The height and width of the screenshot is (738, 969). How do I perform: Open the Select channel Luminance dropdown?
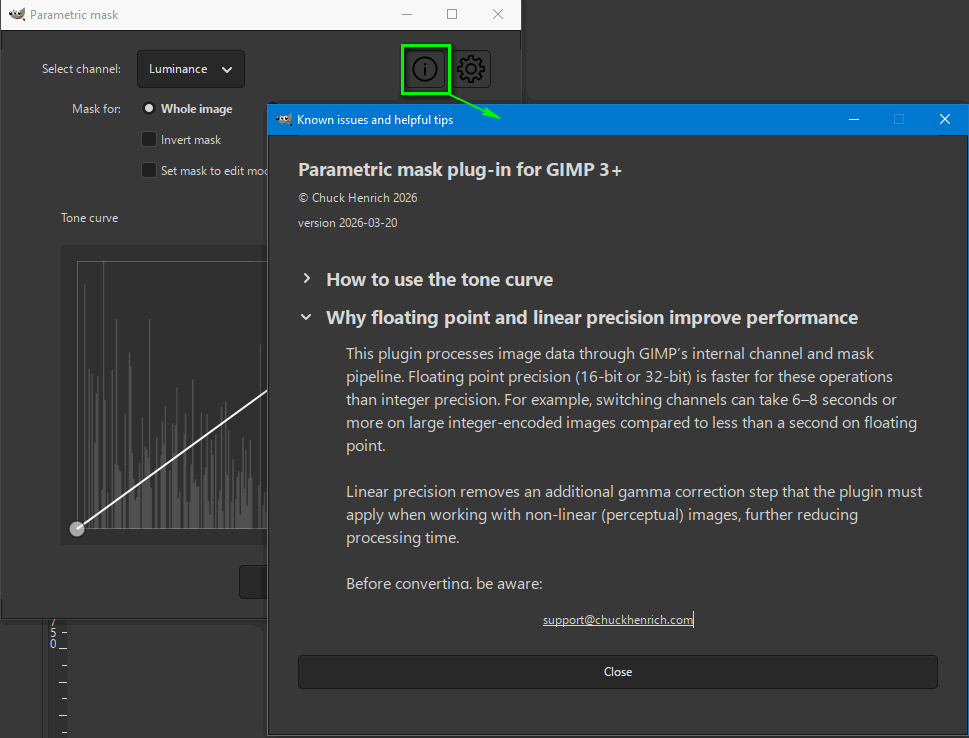pos(190,69)
